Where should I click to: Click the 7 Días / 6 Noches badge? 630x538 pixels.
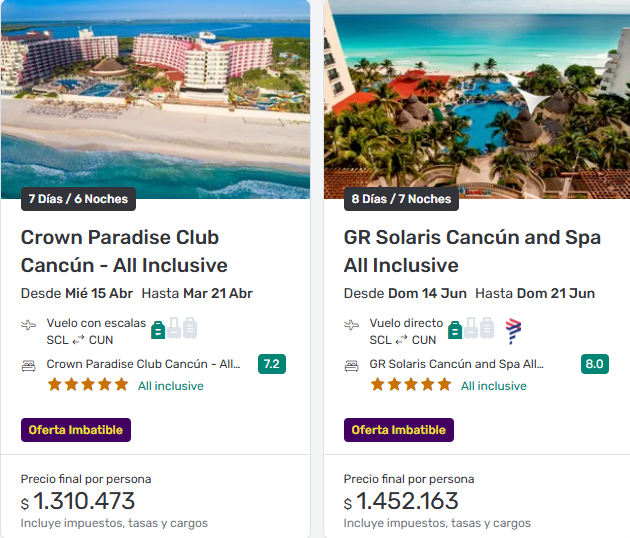pos(78,199)
